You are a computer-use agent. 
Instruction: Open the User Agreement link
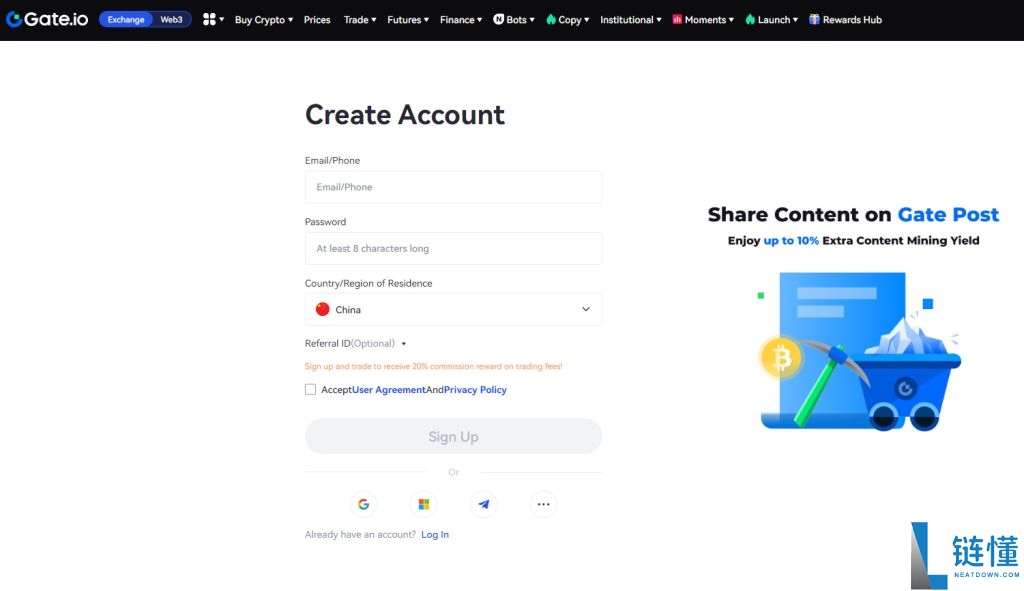pos(389,390)
